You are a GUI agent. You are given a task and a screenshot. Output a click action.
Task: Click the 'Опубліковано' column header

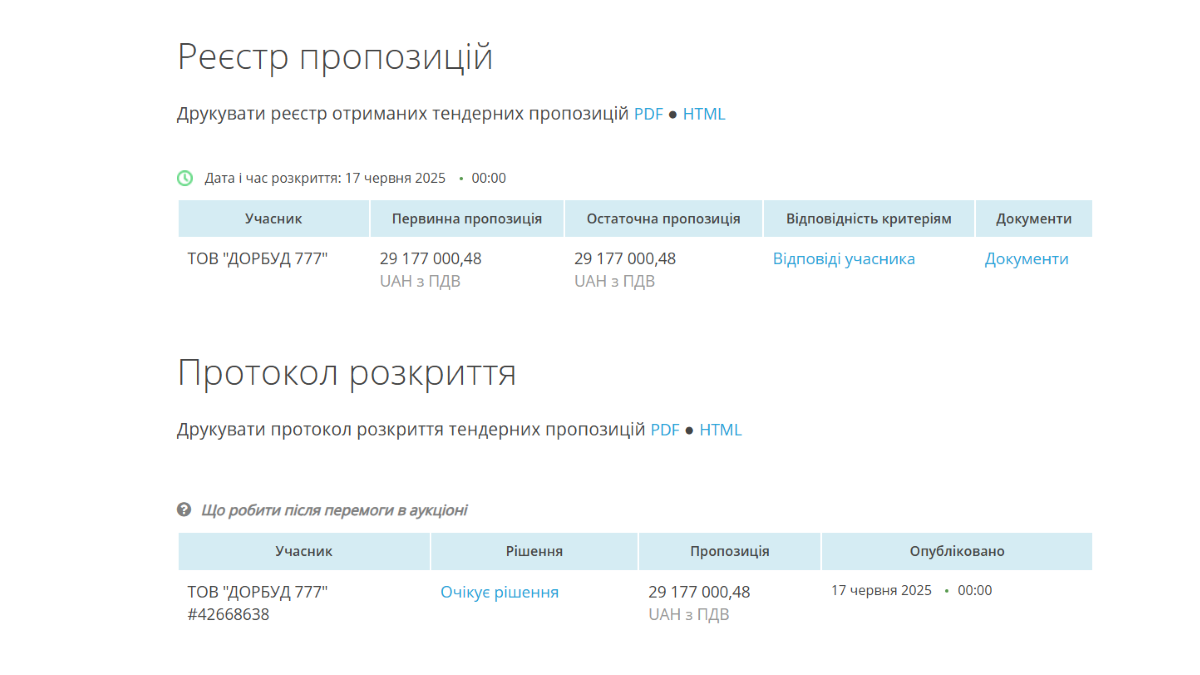956,551
